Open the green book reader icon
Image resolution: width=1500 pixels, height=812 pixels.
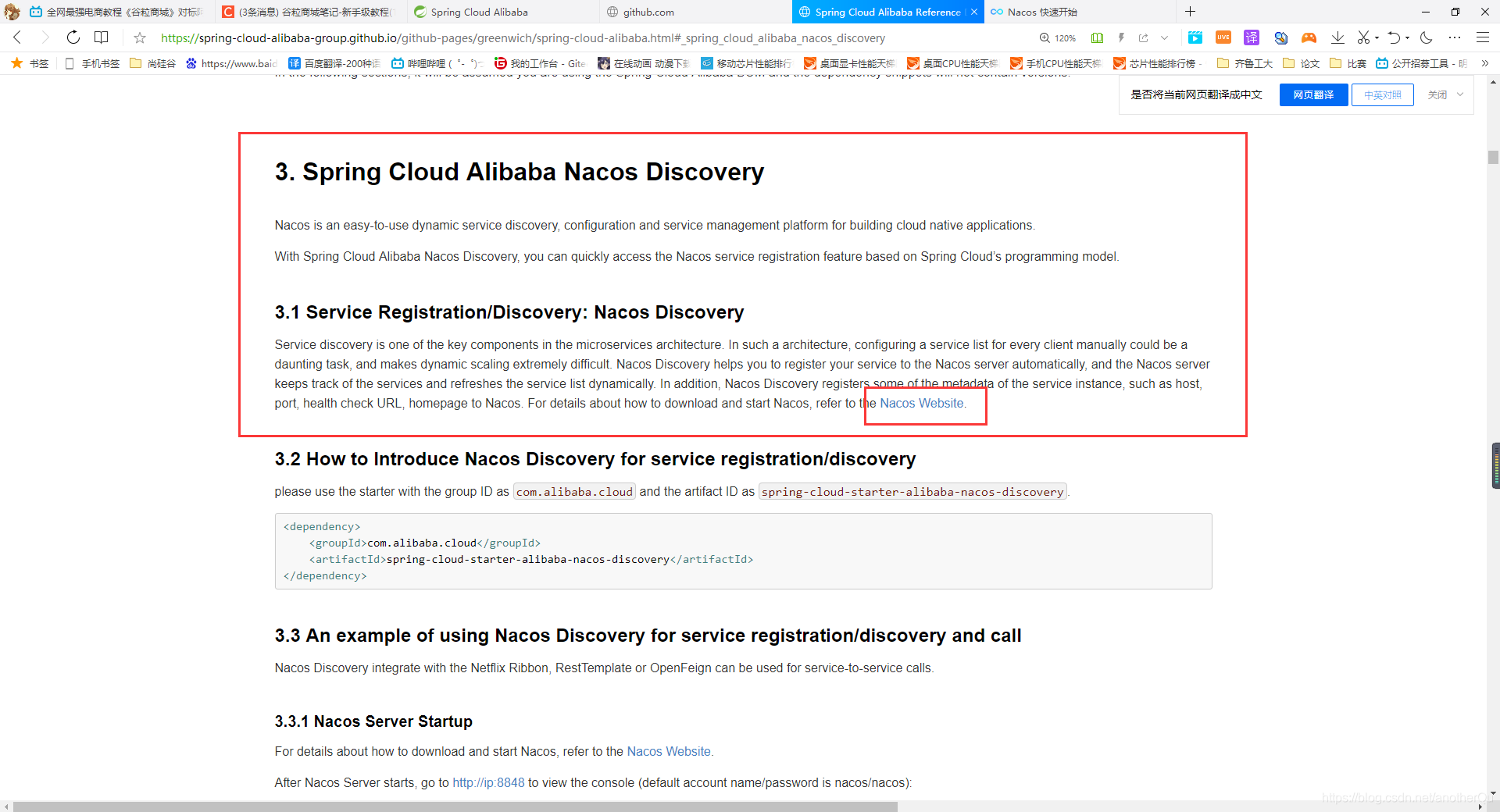pyautogui.click(x=1098, y=37)
